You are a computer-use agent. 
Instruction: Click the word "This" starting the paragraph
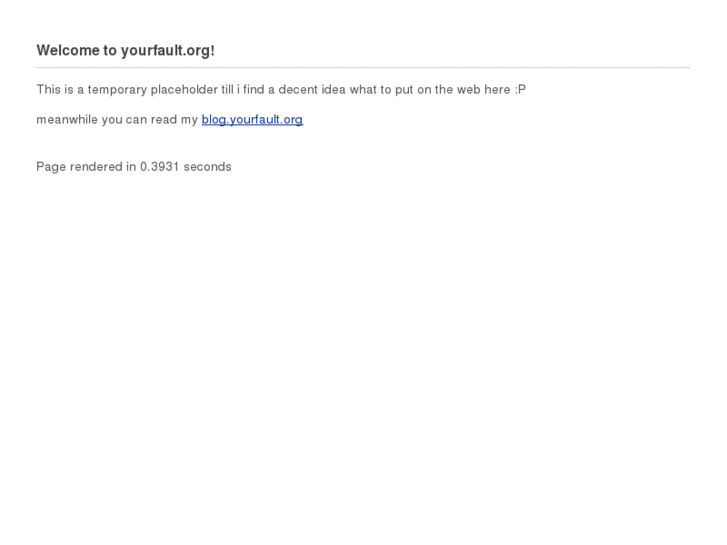coord(49,90)
